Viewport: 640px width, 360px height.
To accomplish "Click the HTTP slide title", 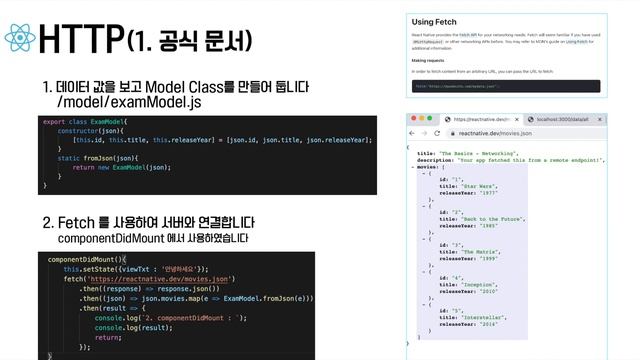I will pyautogui.click(x=81, y=39).
